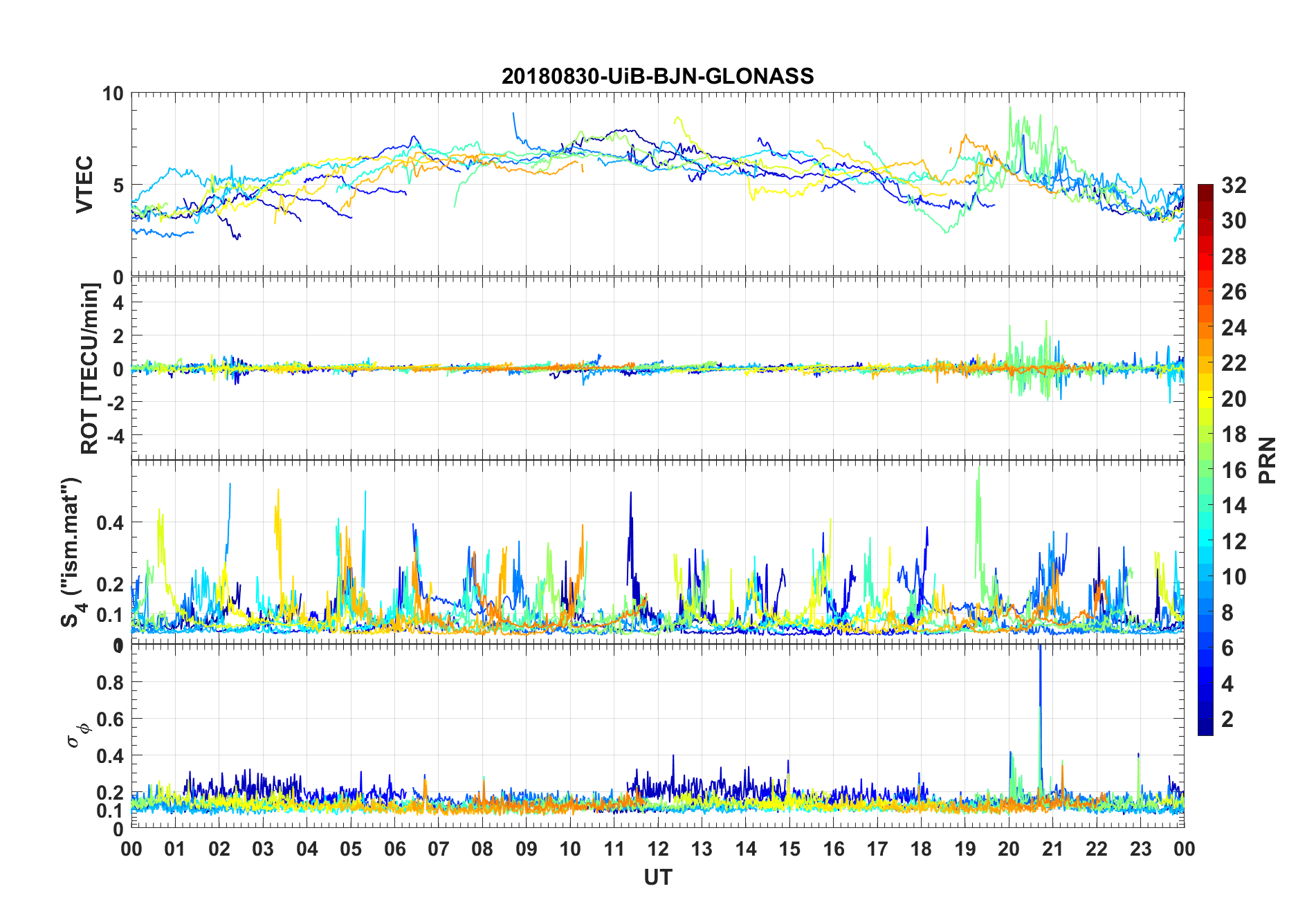1316x920 pixels.
Task: Click the yellow colorbar segment near 20
Action: point(1205,398)
